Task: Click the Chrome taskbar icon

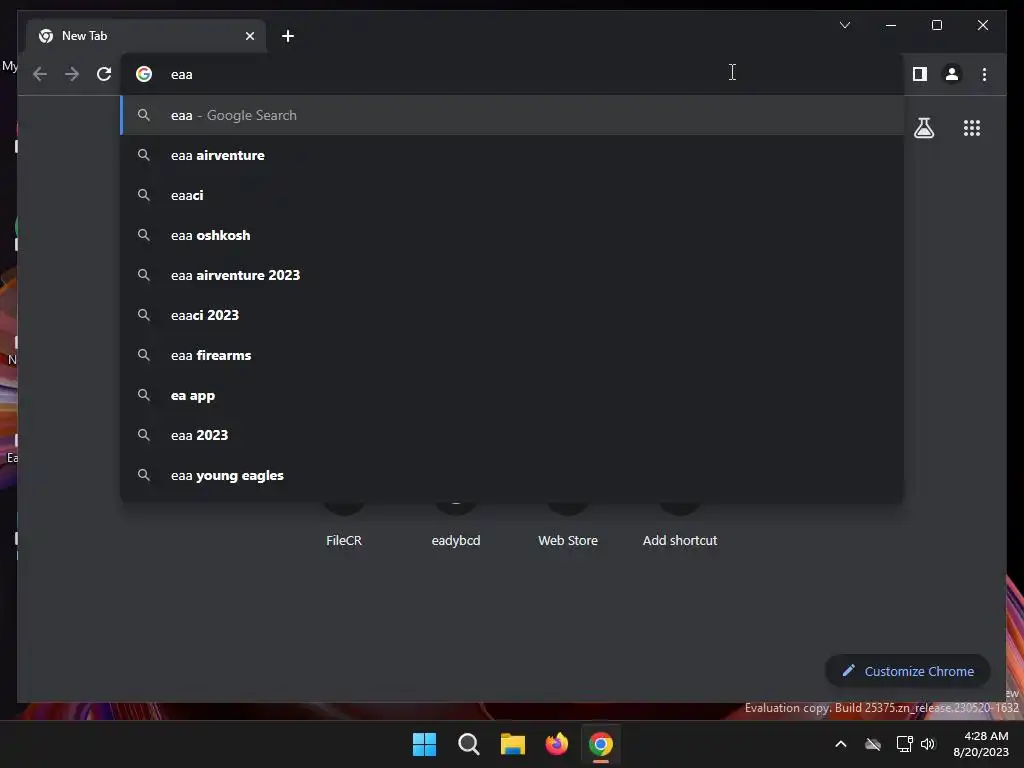Action: coord(601,744)
